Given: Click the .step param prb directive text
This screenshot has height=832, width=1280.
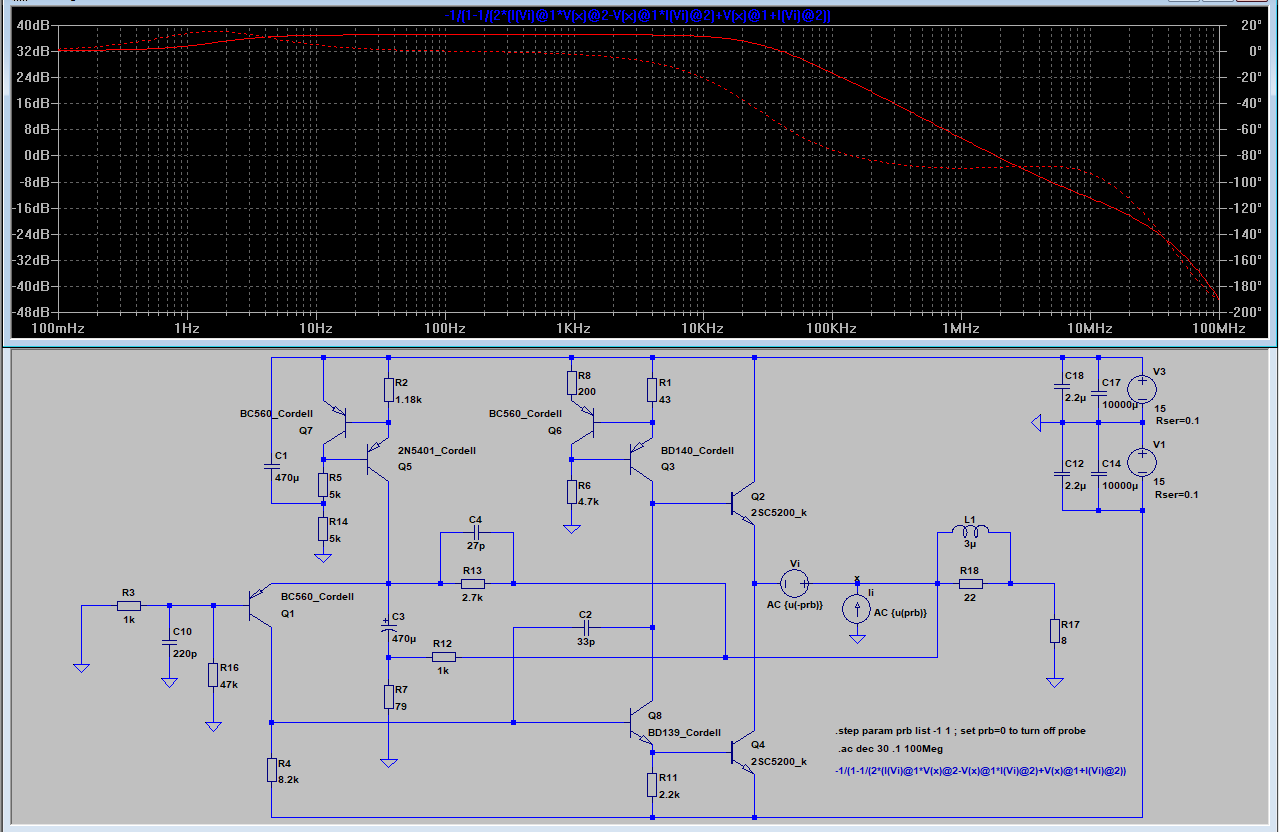Looking at the screenshot, I should coord(961,731).
